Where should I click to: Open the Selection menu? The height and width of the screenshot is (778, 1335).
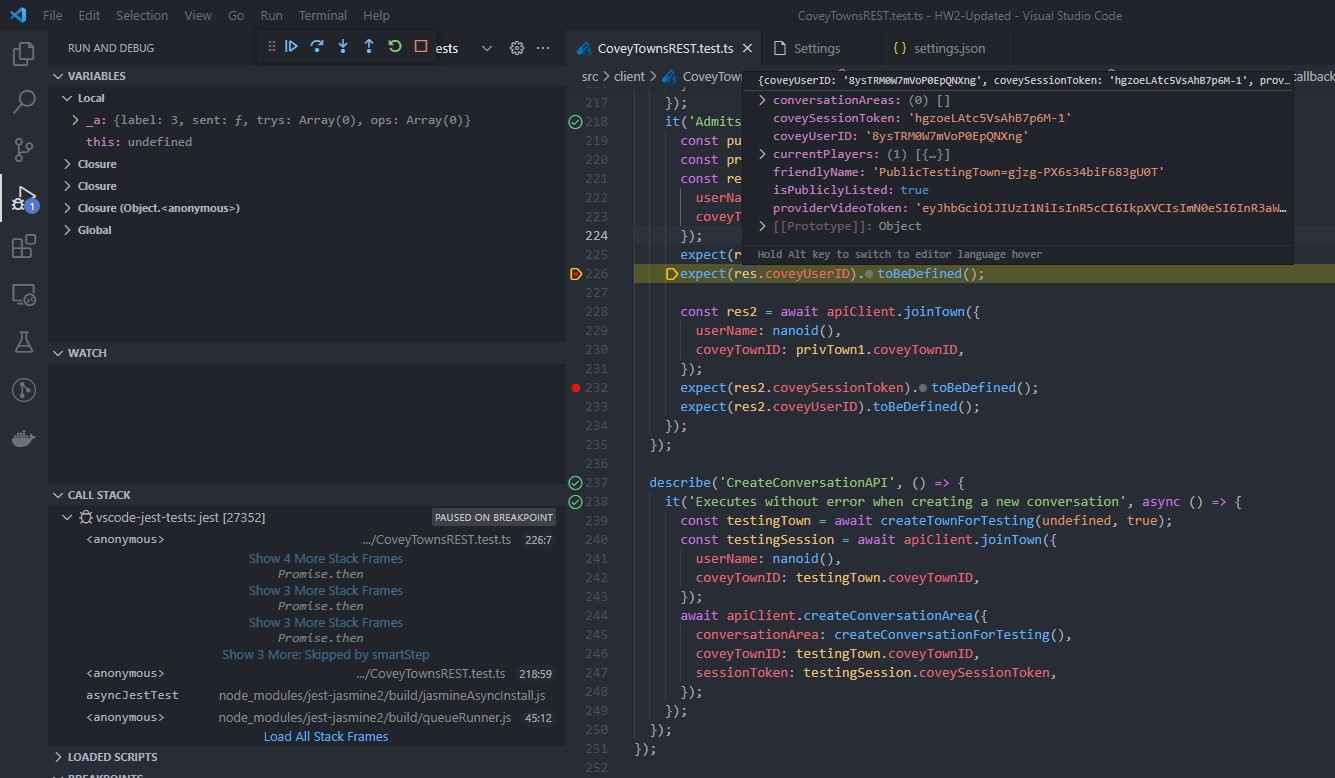(x=142, y=15)
